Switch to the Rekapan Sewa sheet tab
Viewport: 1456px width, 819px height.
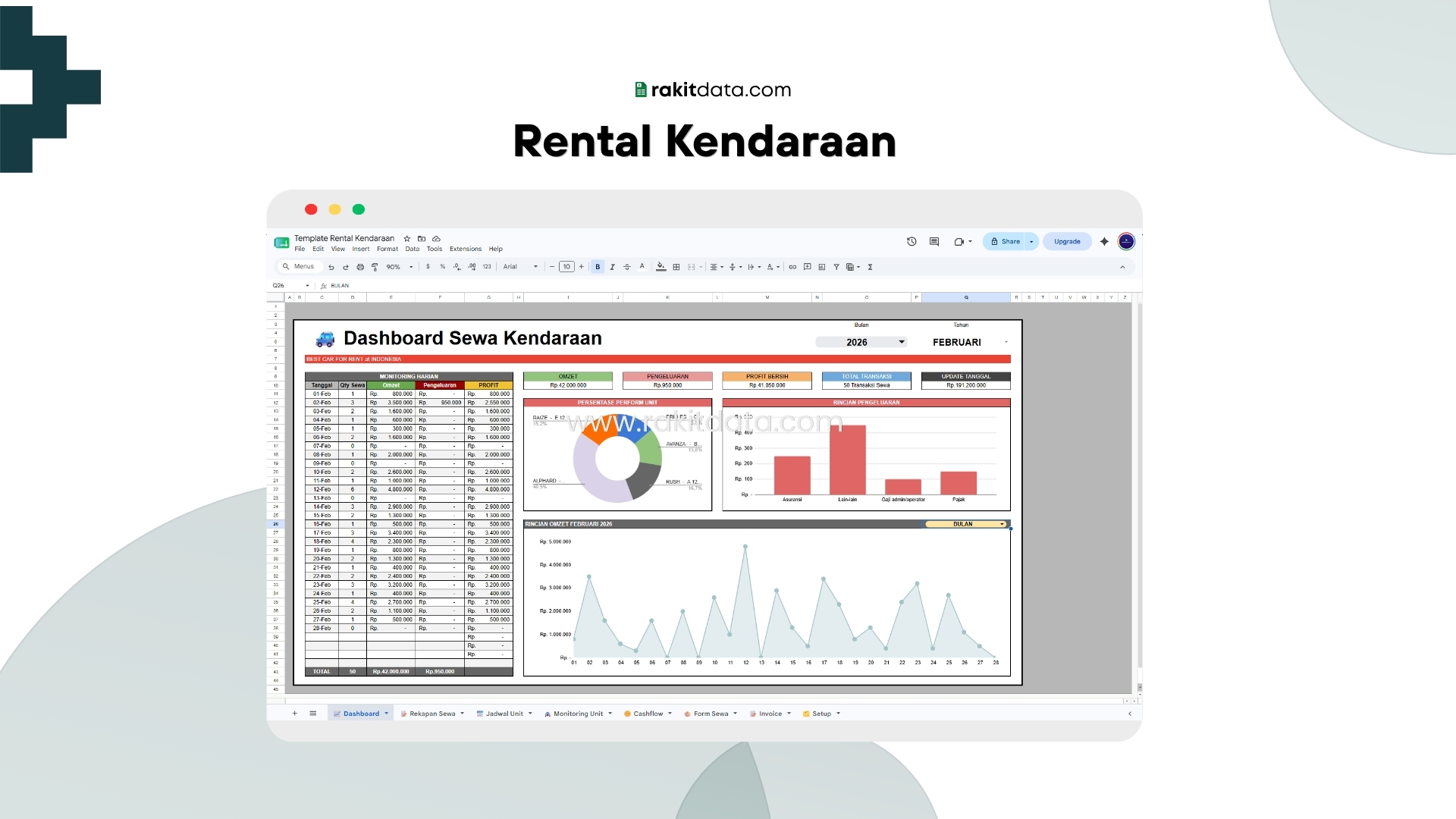coord(431,714)
